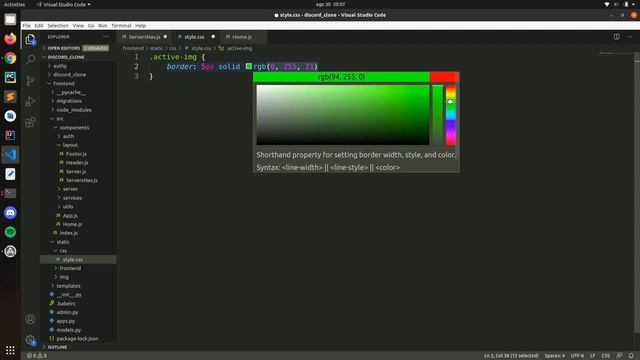Collapse the frontend folder
Image resolution: width=640 pixels, height=360 pixels.
tap(64, 83)
